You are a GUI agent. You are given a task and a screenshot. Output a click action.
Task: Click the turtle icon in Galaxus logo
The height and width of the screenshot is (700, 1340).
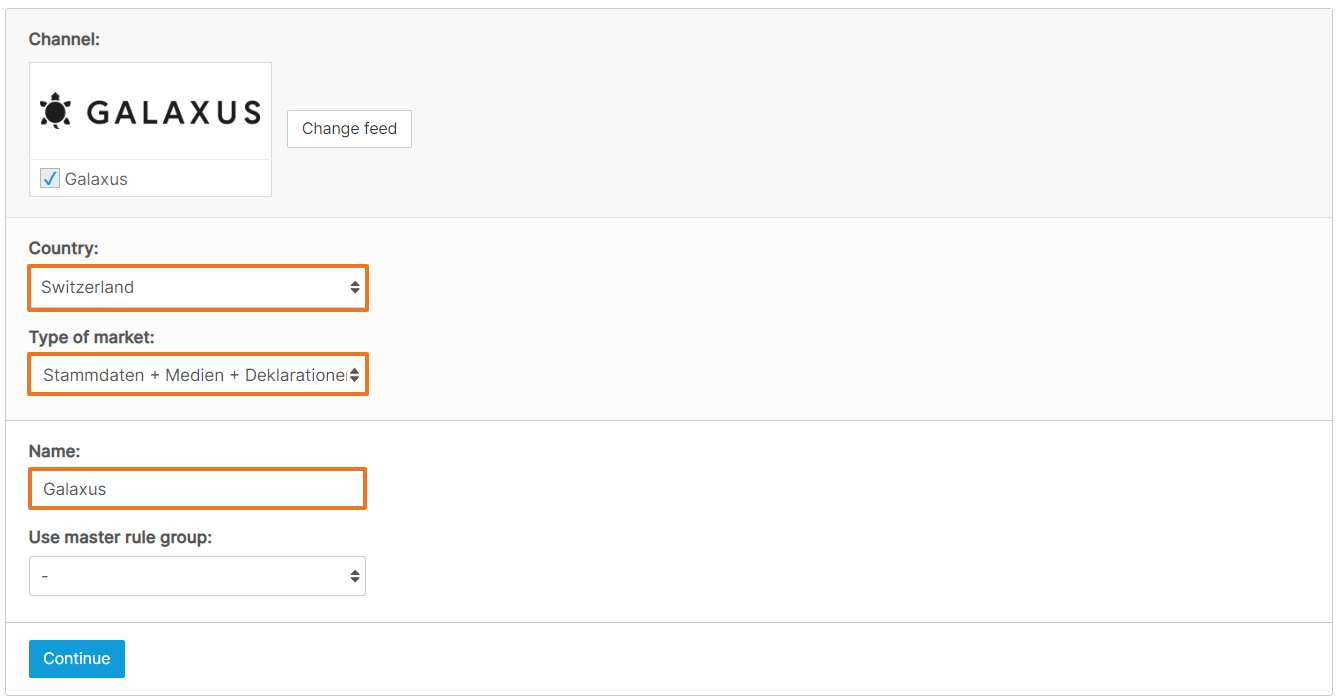(55, 111)
